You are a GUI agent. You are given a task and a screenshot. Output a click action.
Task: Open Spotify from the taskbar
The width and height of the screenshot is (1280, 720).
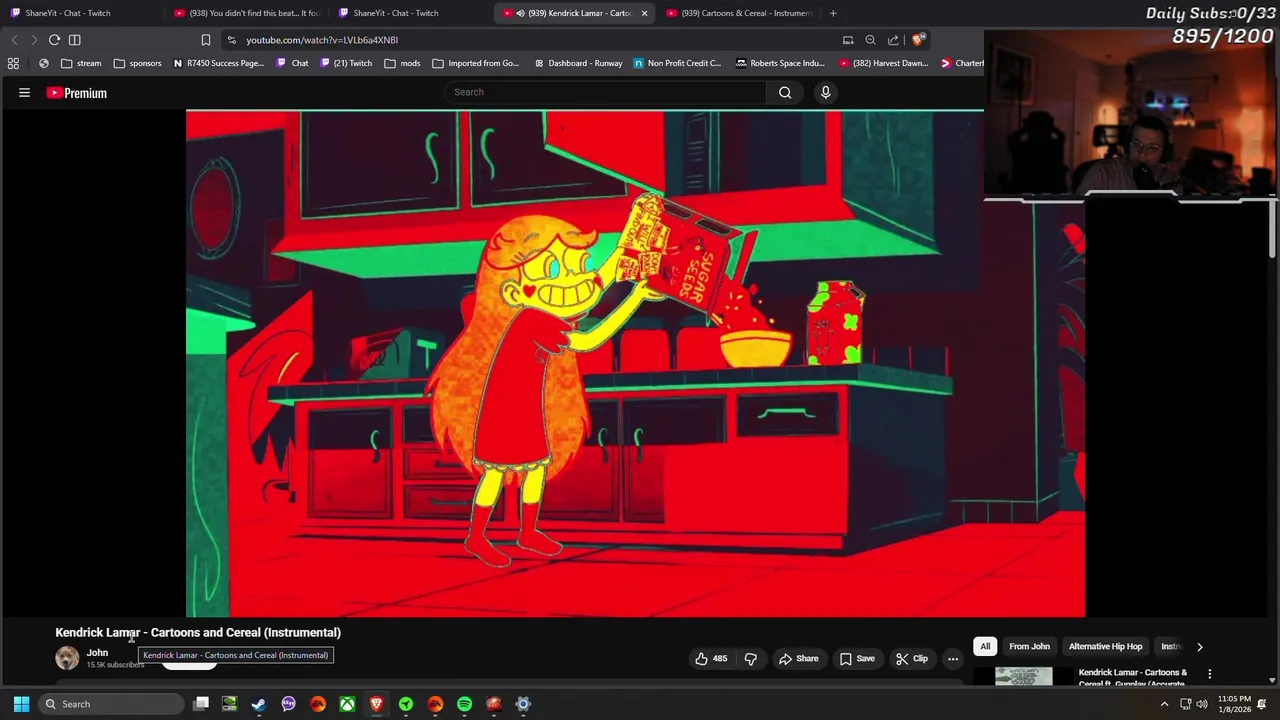pos(464,704)
